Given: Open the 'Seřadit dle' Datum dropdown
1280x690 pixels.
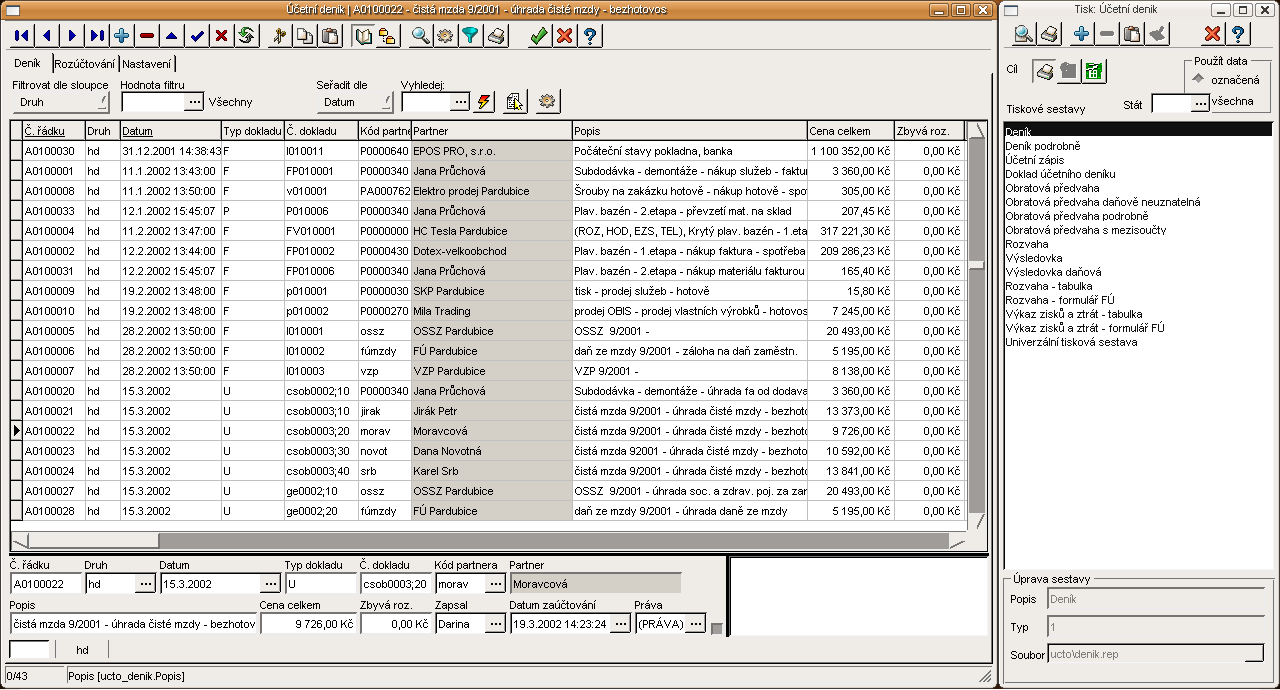Looking at the screenshot, I should (357, 102).
